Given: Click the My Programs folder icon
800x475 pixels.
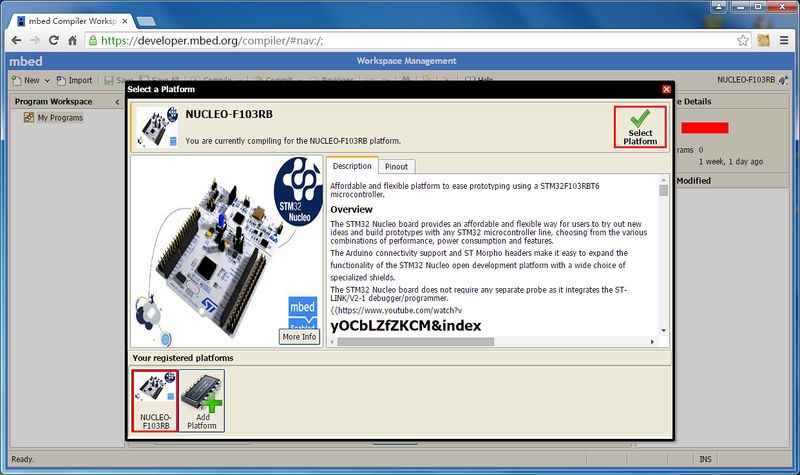Looking at the screenshot, I should [x=29, y=117].
